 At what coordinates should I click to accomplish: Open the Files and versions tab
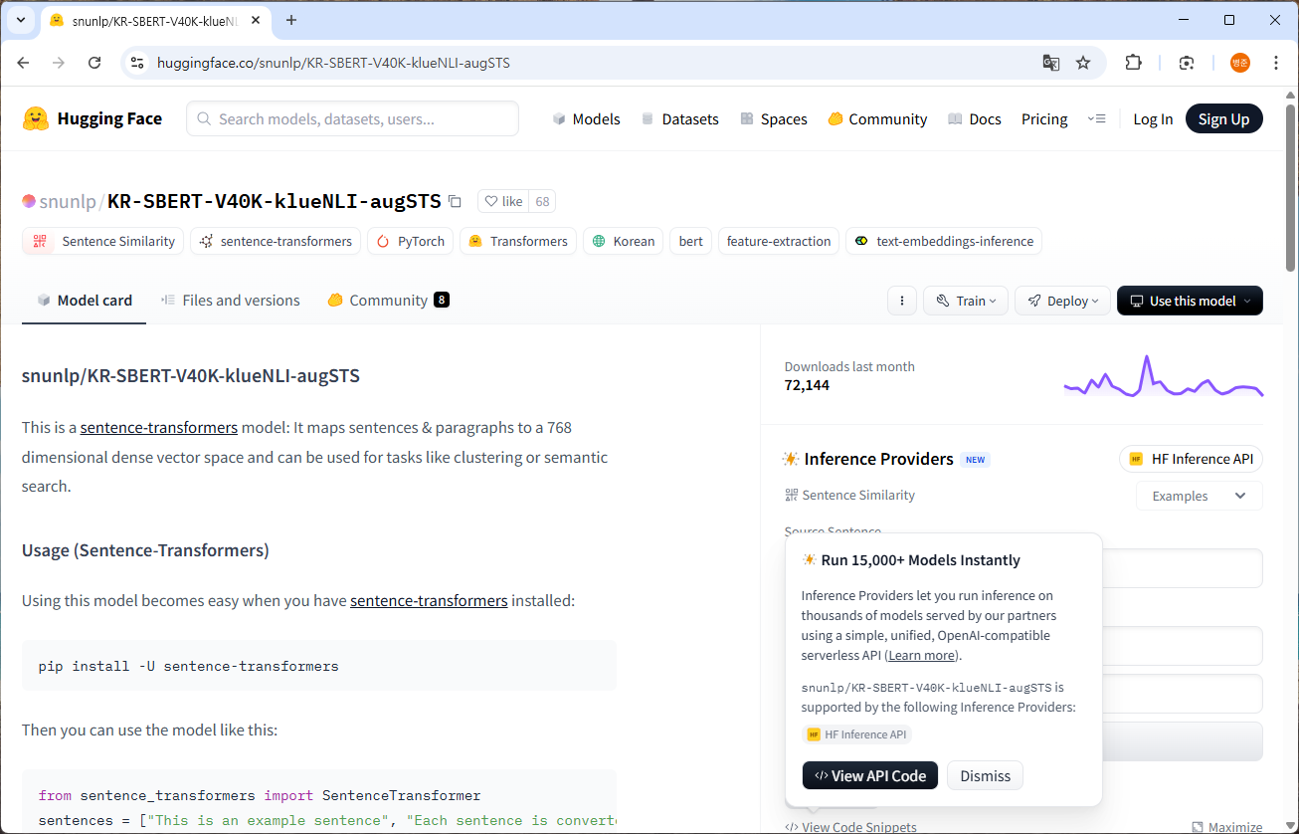click(x=230, y=300)
